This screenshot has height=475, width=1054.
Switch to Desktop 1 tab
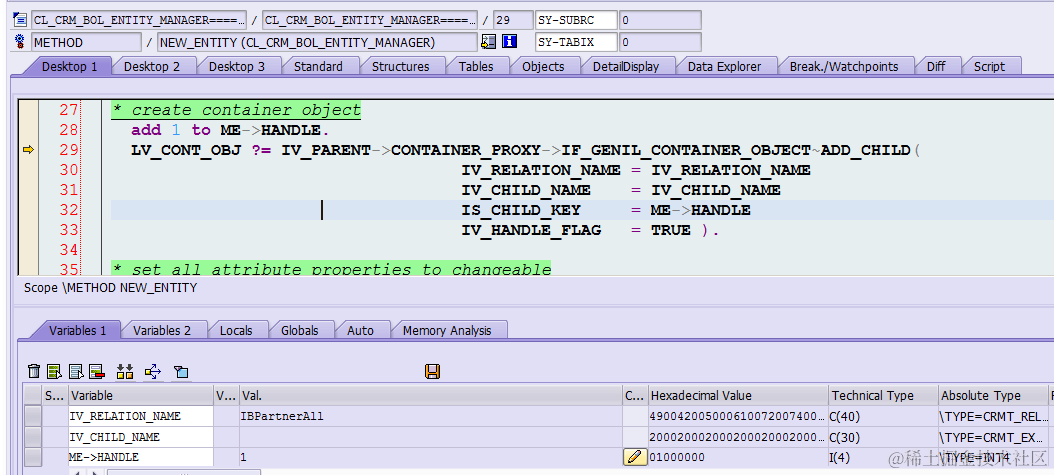coord(69,67)
